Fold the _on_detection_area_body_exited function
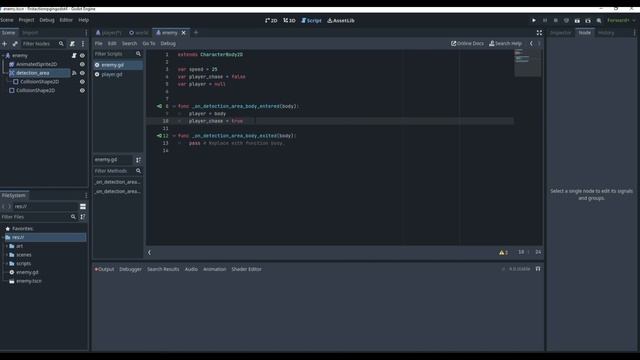The width and height of the screenshot is (640, 360). click(x=174, y=136)
